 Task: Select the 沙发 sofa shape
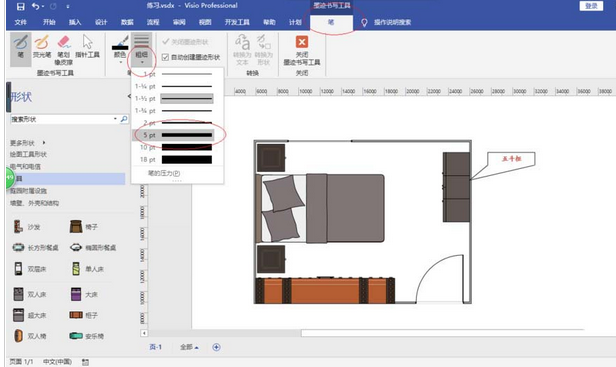pos(27,227)
